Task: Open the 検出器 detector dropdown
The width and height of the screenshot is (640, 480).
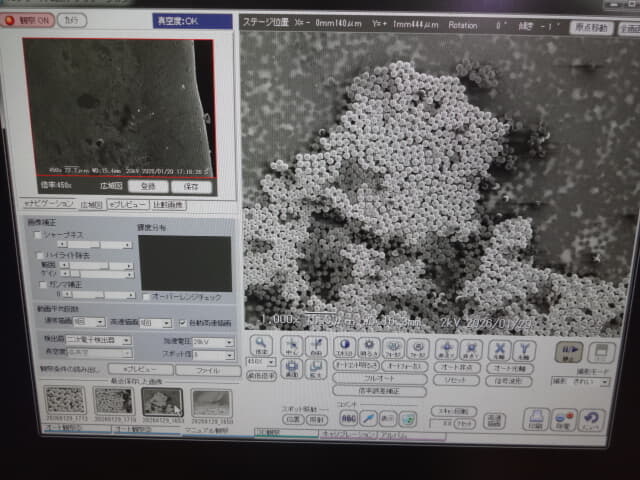Action: [128, 341]
